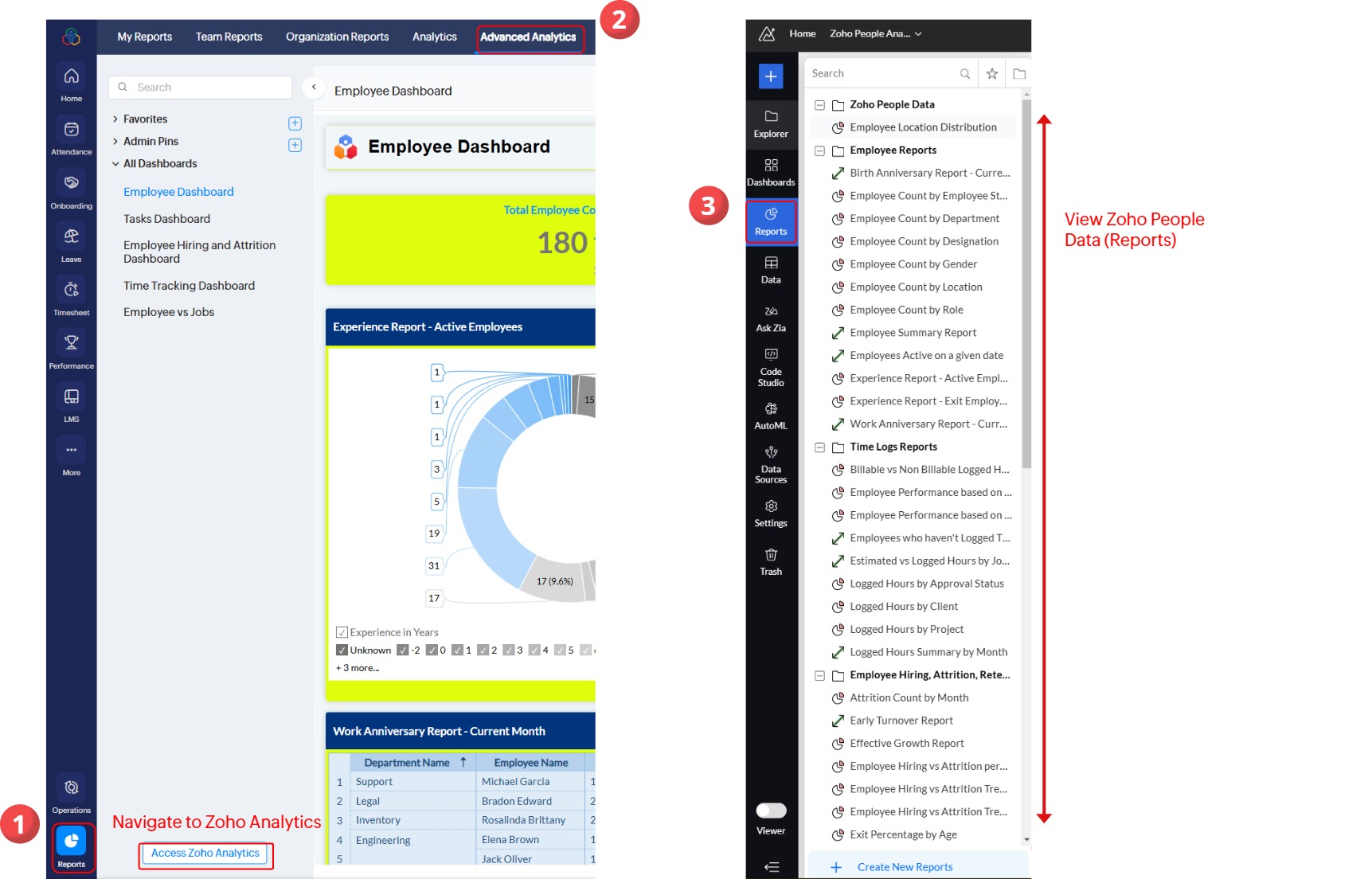The width and height of the screenshot is (1372, 879).
Task: Expand the Admin Pins section
Action: coord(115,142)
